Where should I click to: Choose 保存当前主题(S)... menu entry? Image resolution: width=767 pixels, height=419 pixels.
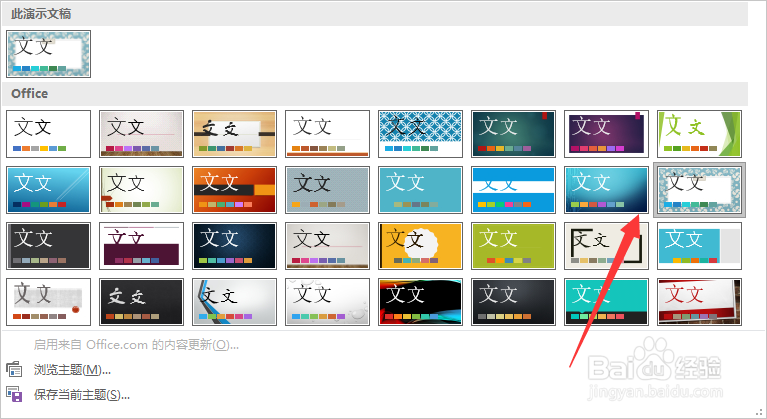[x=82, y=395]
